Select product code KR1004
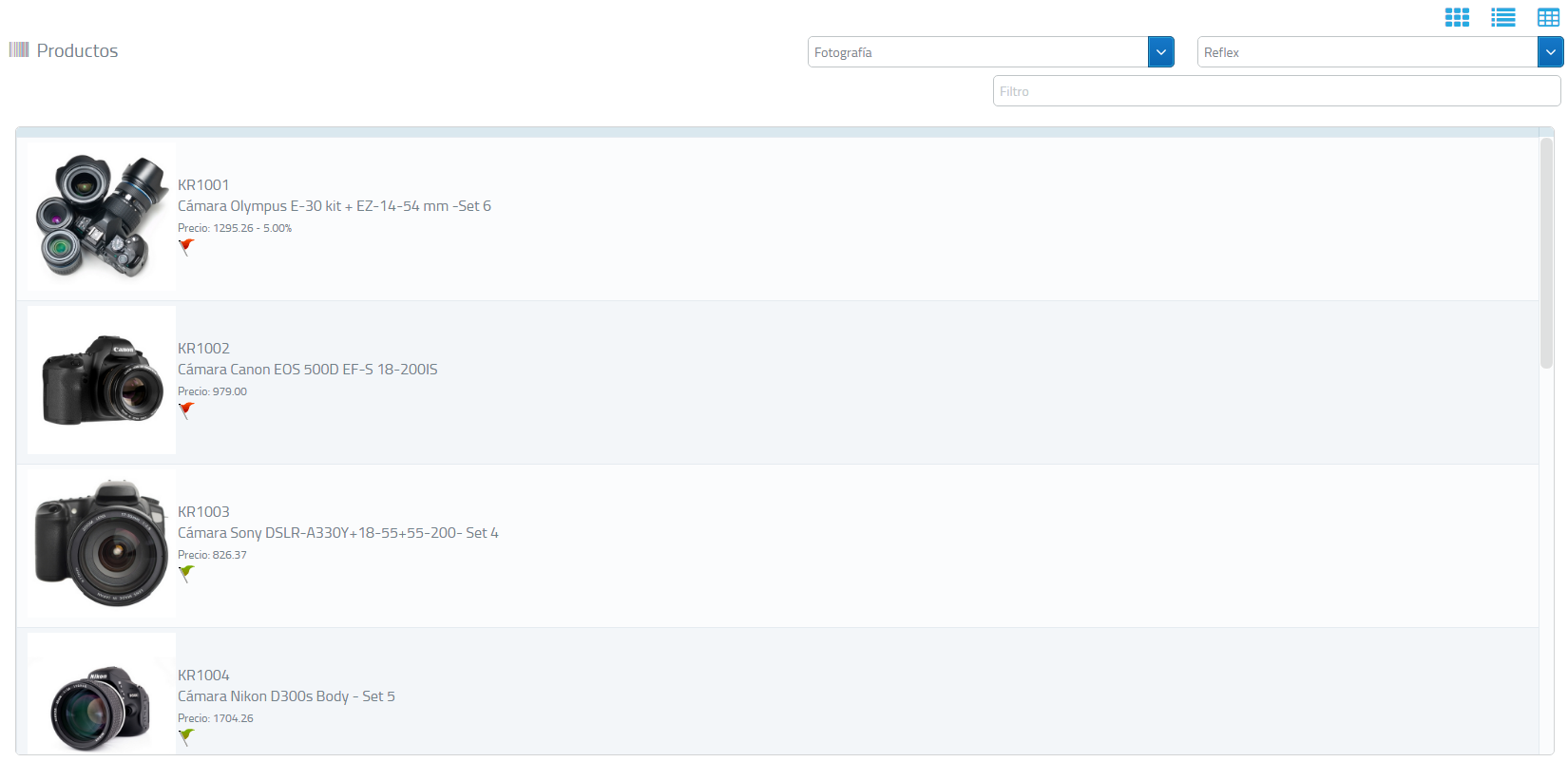The height and width of the screenshot is (762, 1568). [203, 676]
